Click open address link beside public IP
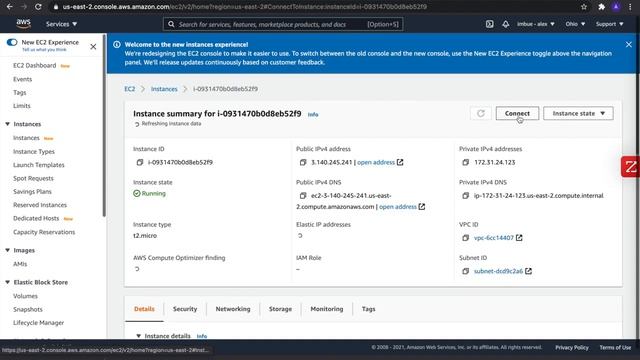Image resolution: width=640 pixels, height=360 pixels. (376, 162)
